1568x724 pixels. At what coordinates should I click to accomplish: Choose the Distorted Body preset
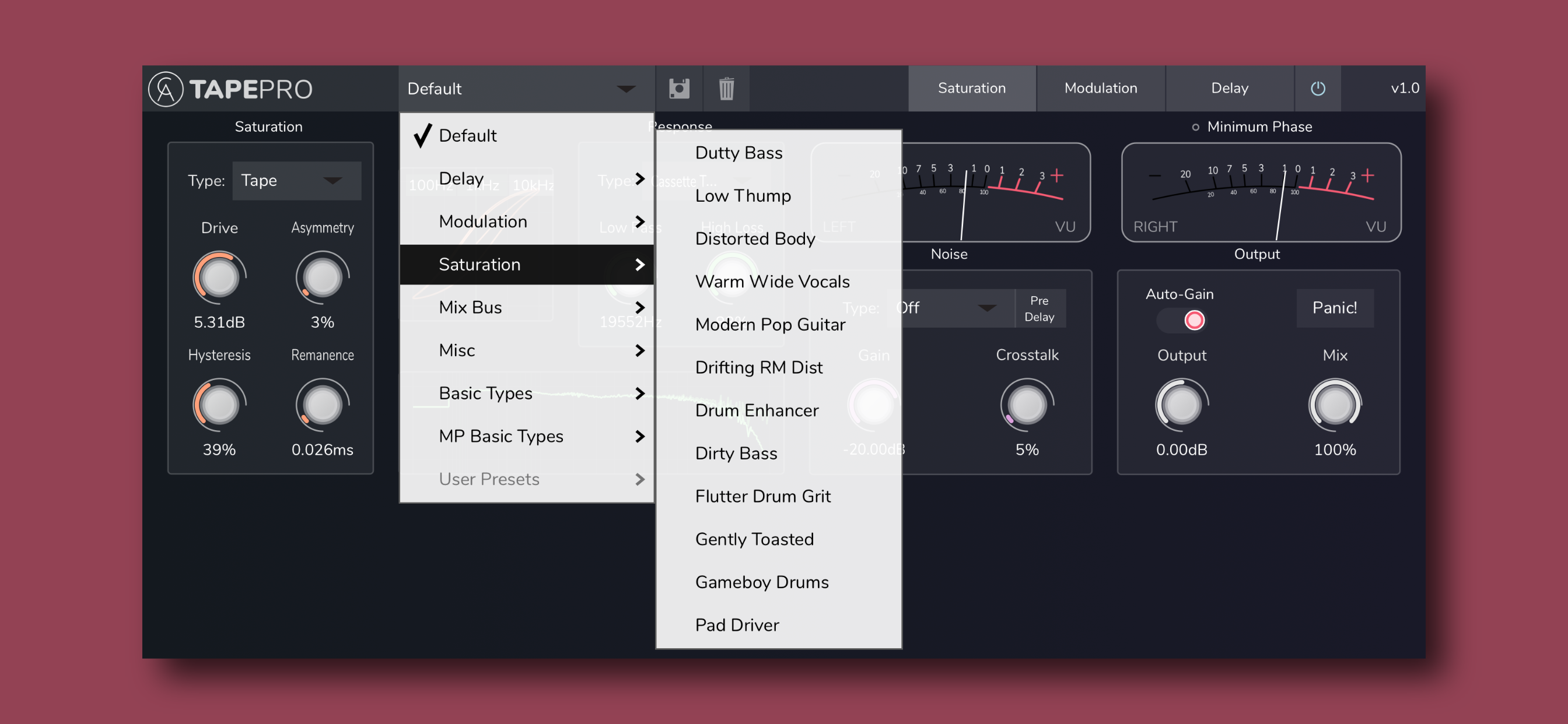[x=779, y=238]
